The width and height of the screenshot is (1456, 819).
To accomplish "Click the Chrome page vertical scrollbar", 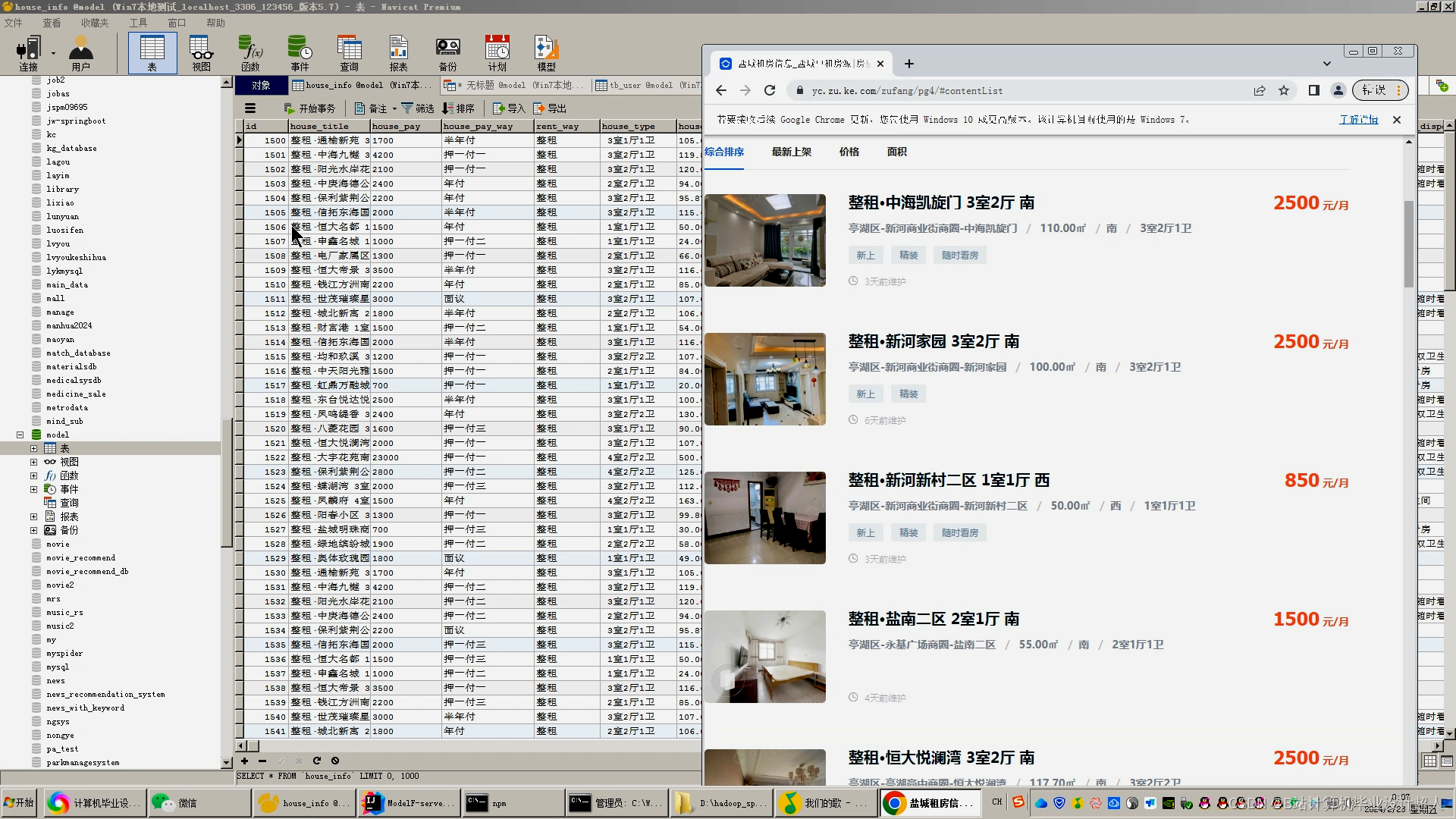I will [1409, 243].
